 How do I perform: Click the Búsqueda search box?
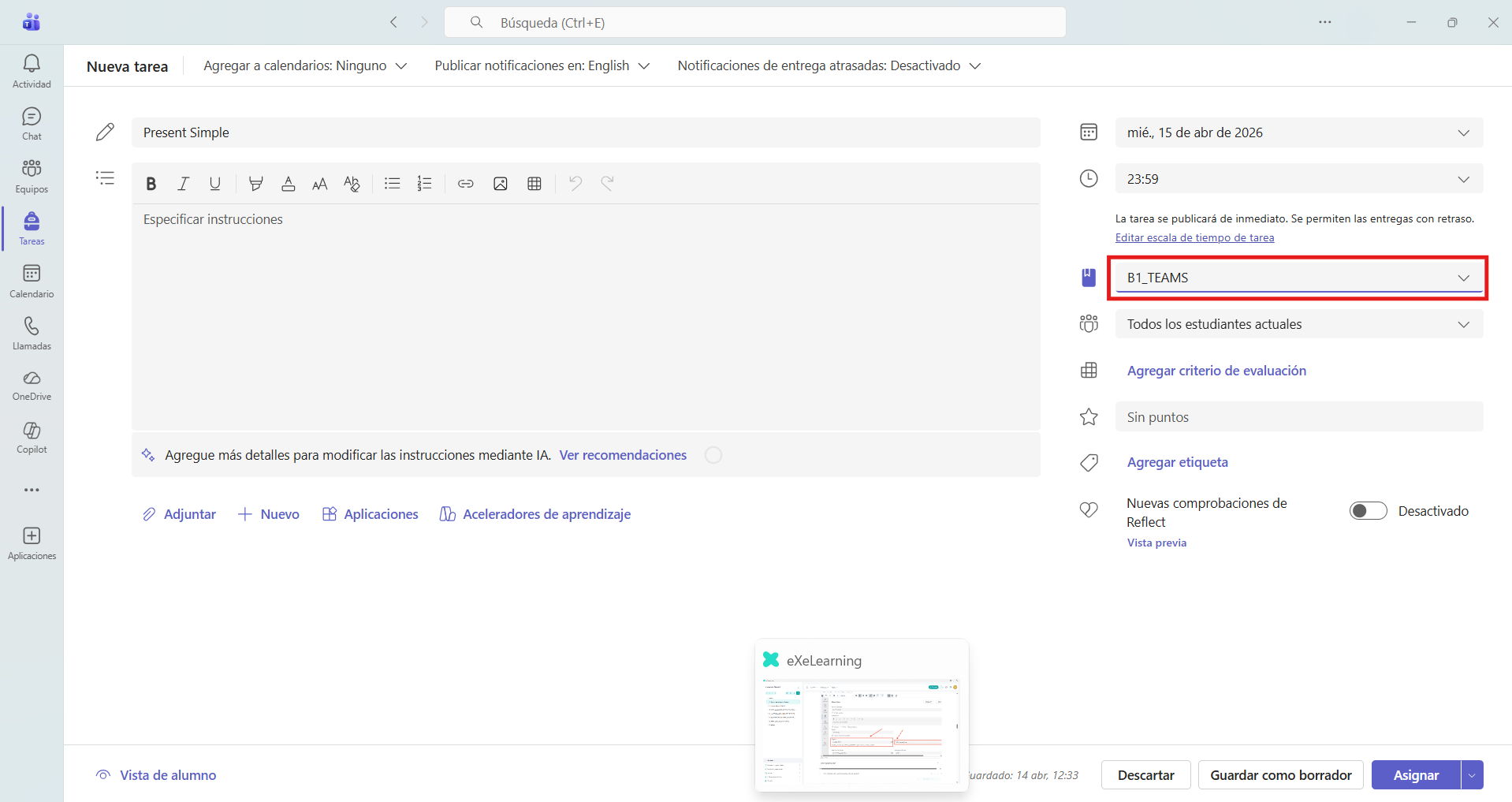pyautogui.click(x=755, y=22)
